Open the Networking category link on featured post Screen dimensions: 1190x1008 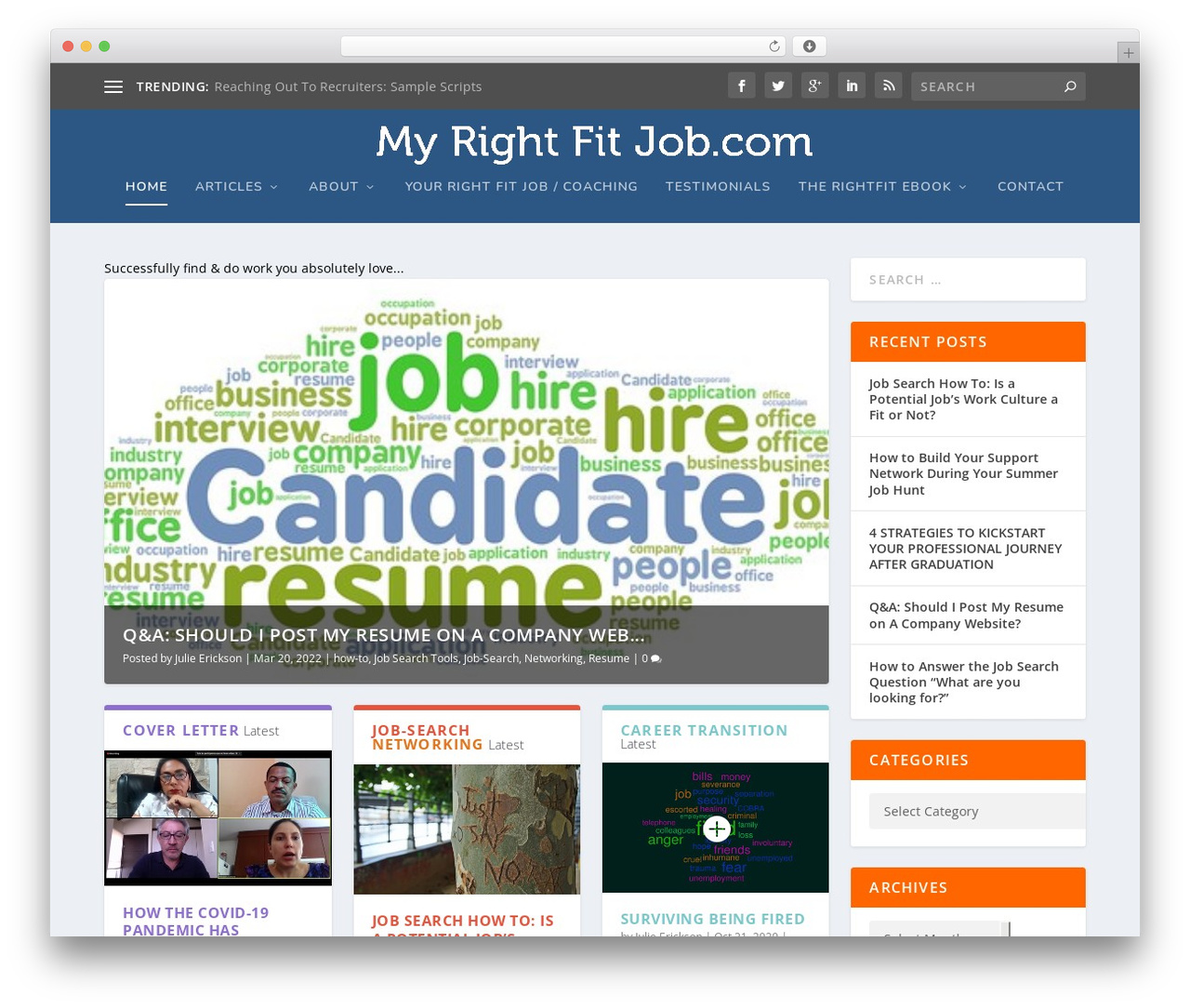click(553, 658)
